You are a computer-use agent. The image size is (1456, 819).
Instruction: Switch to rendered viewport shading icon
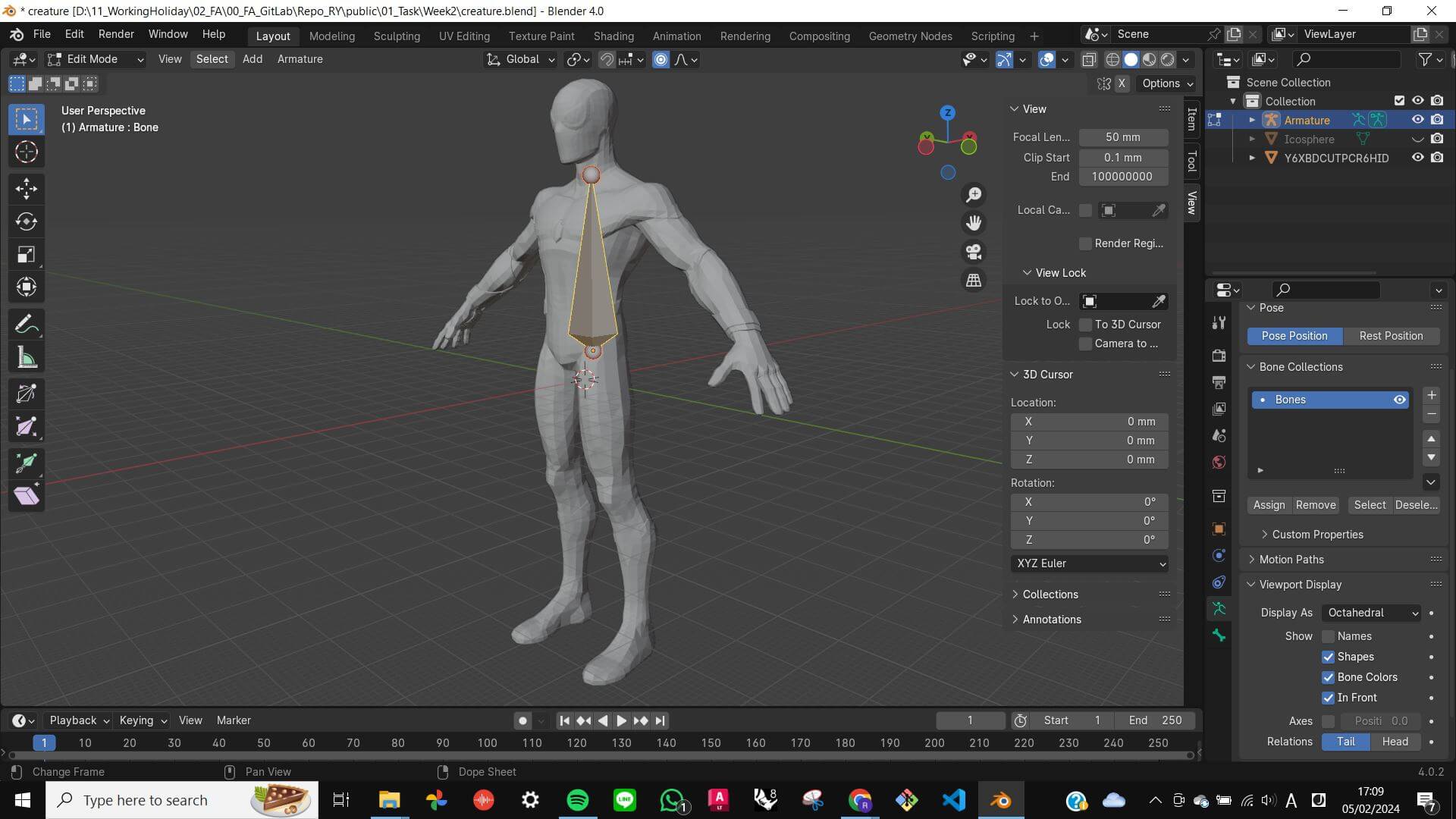(1168, 59)
